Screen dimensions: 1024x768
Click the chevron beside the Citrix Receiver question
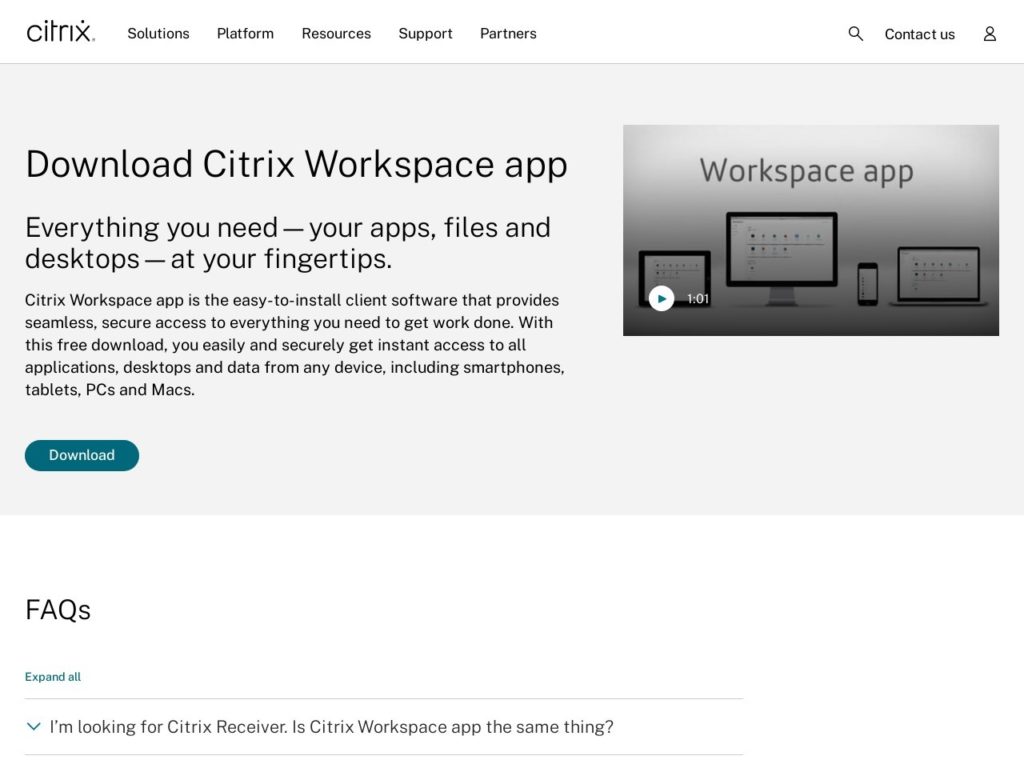[33, 726]
